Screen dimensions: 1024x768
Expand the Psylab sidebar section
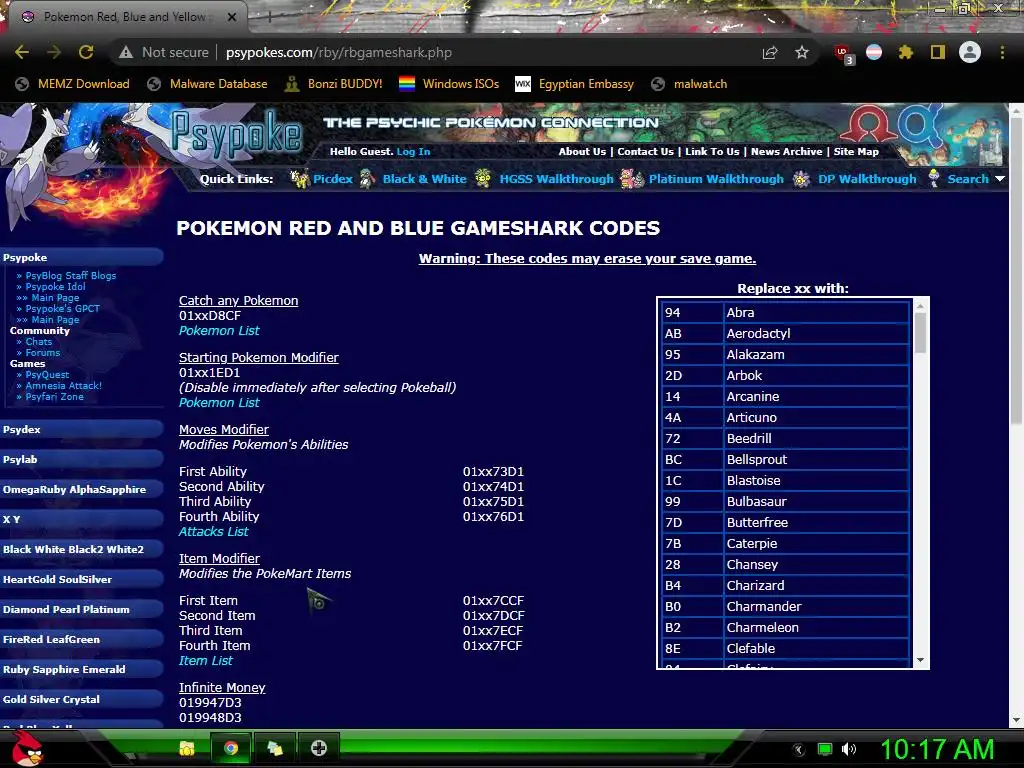pos(82,460)
